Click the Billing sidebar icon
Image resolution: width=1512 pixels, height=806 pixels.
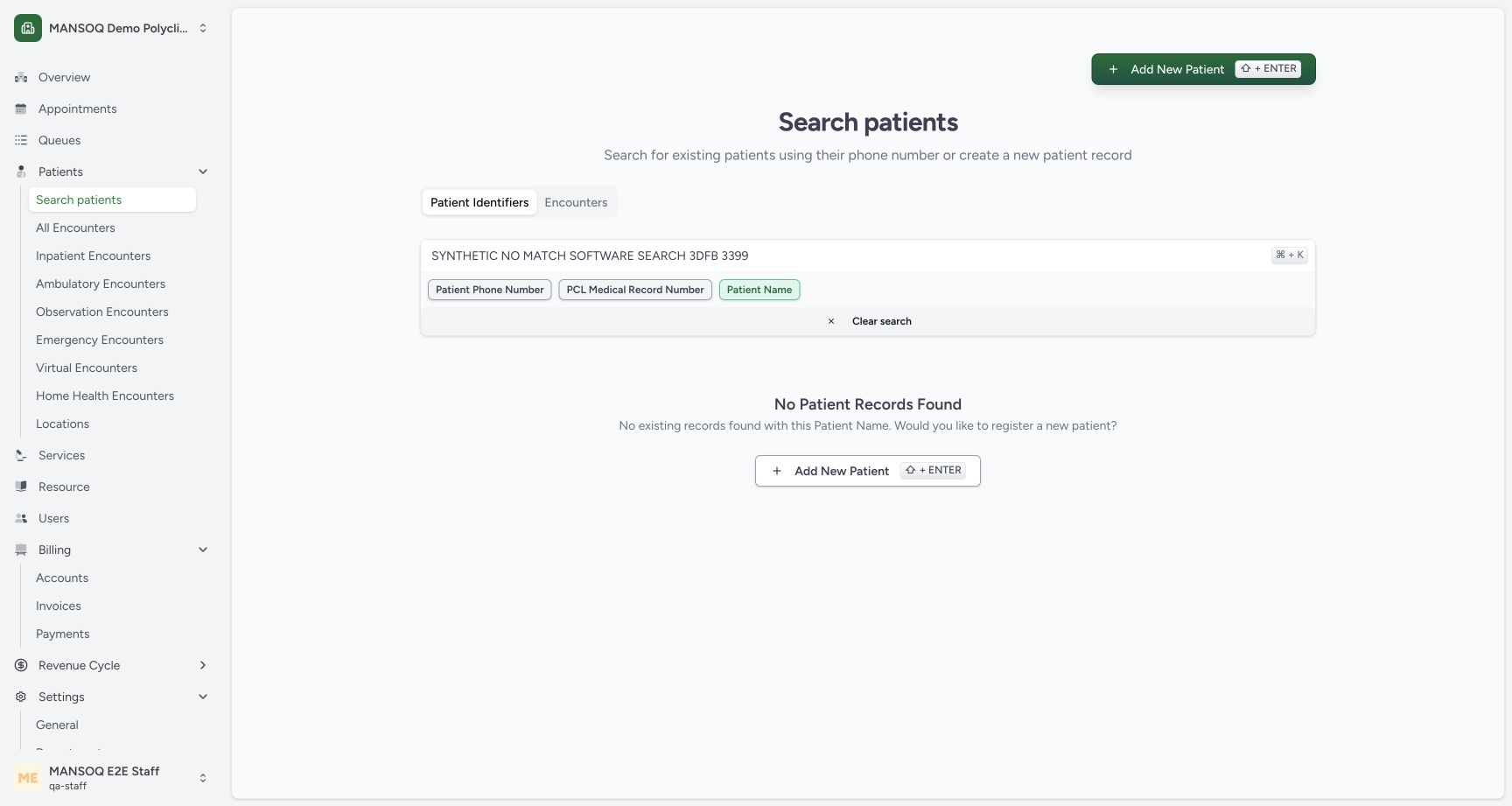(21, 550)
